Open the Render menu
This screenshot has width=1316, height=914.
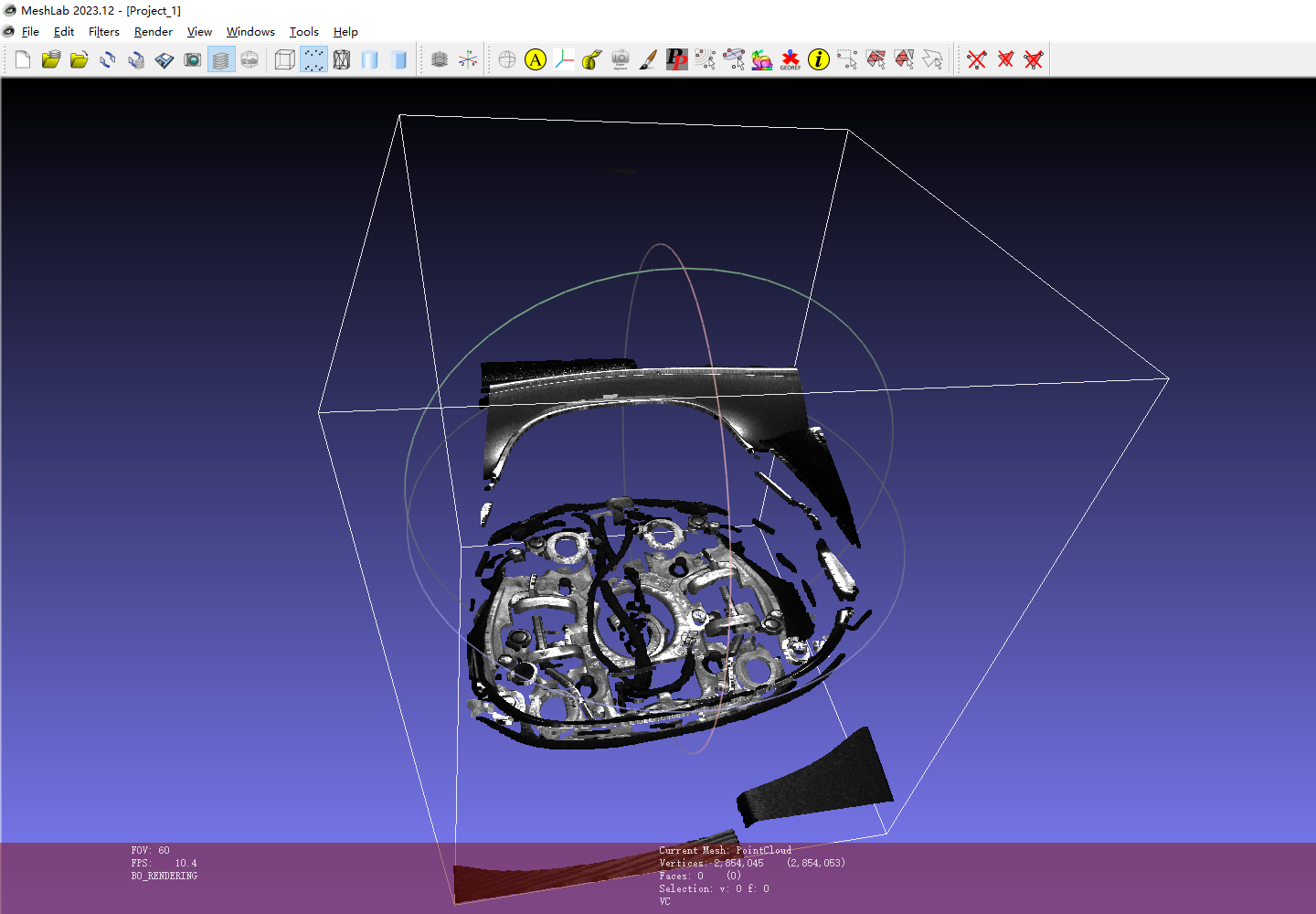pos(154,31)
